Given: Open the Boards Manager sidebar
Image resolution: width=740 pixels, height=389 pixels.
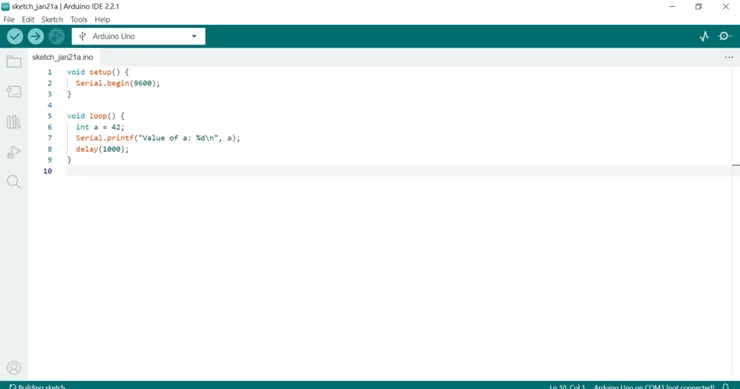Looking at the screenshot, I should [14, 92].
